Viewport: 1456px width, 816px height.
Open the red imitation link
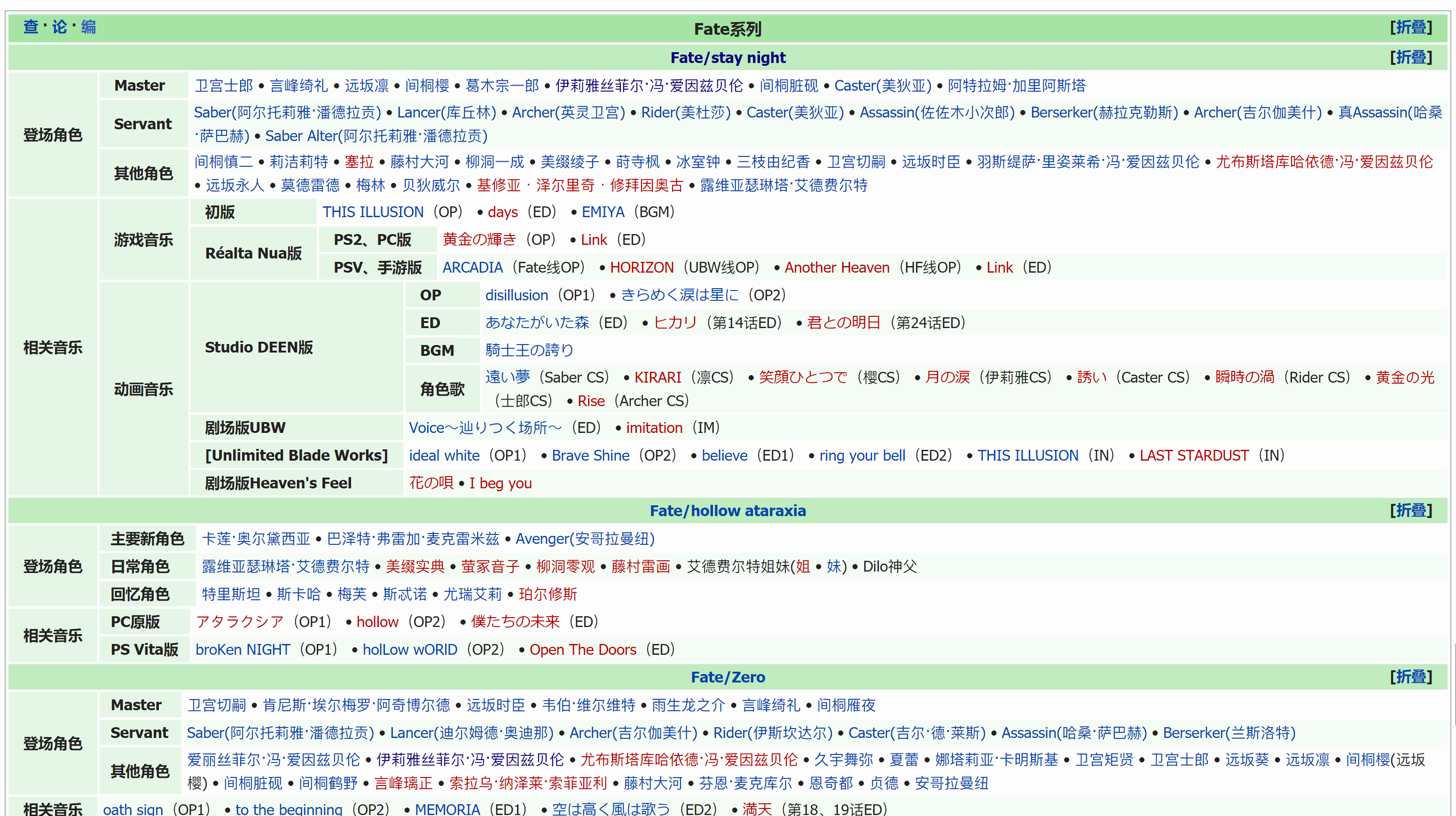tap(654, 428)
